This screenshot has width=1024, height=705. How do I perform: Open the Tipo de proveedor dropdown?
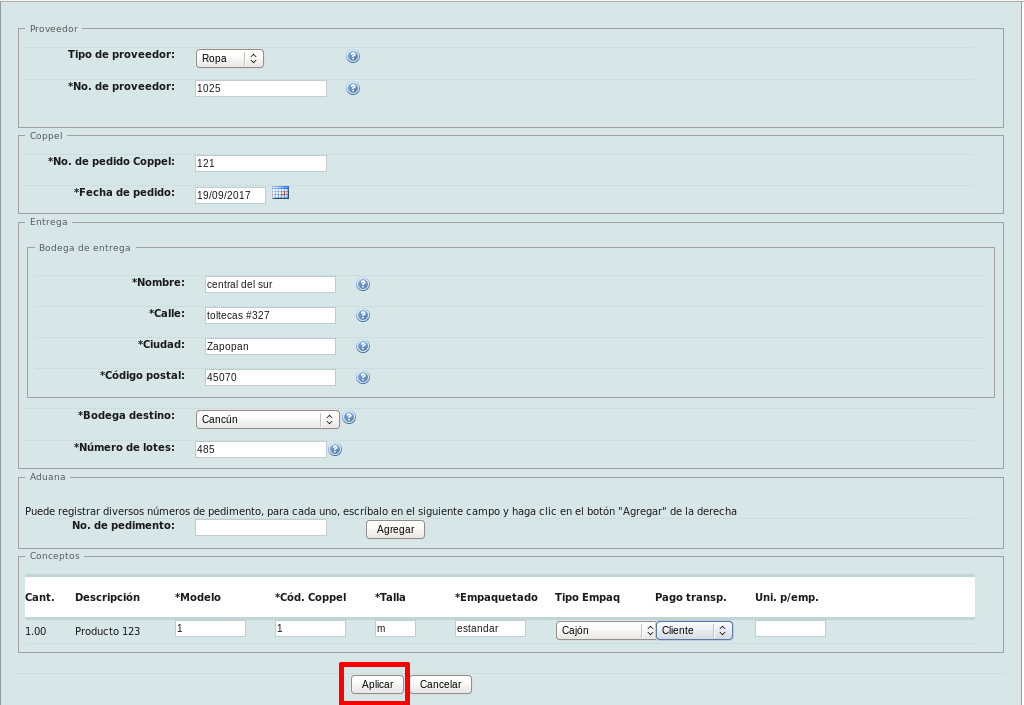click(230, 58)
